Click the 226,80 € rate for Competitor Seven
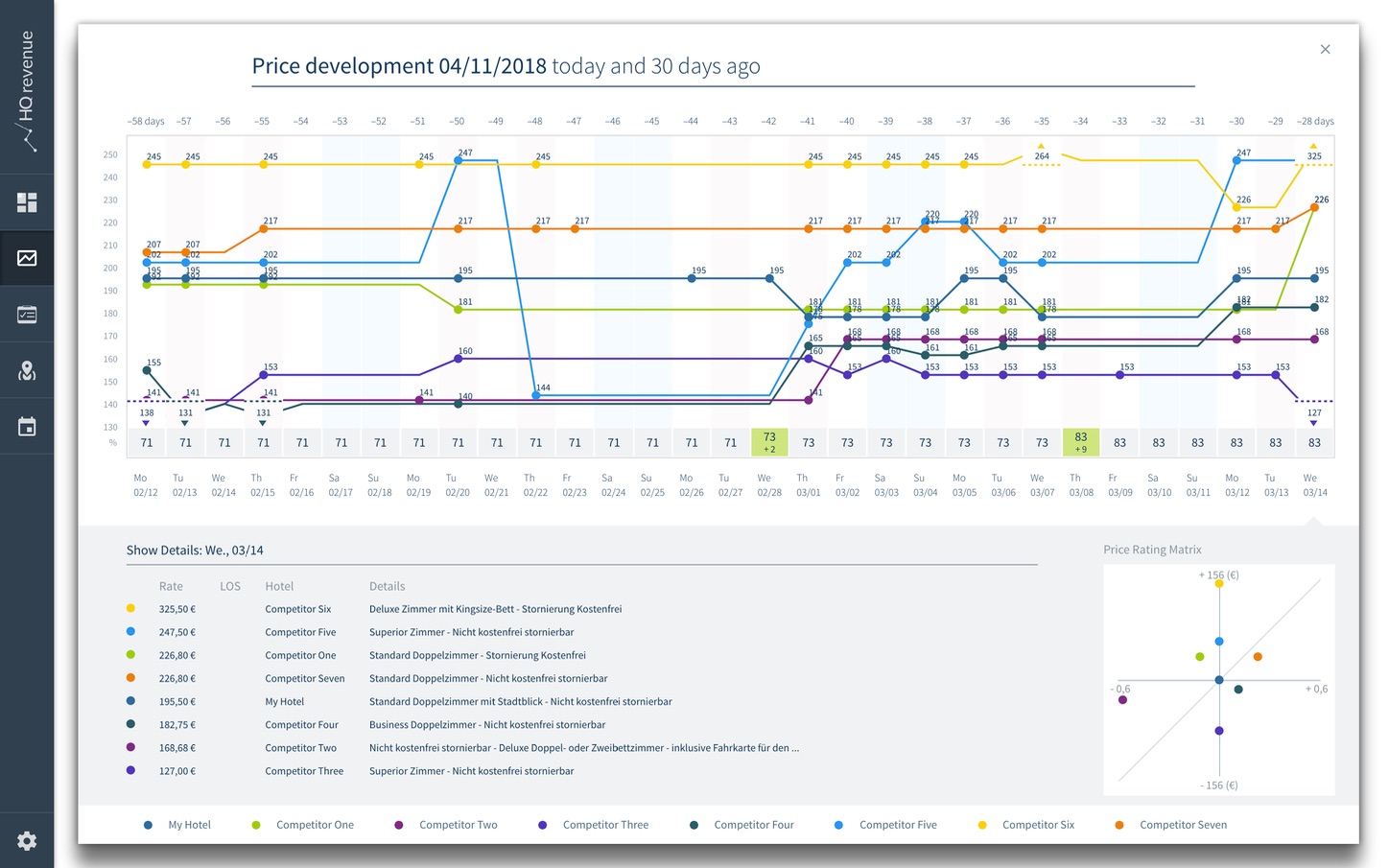The image size is (1389, 868). pos(177,678)
